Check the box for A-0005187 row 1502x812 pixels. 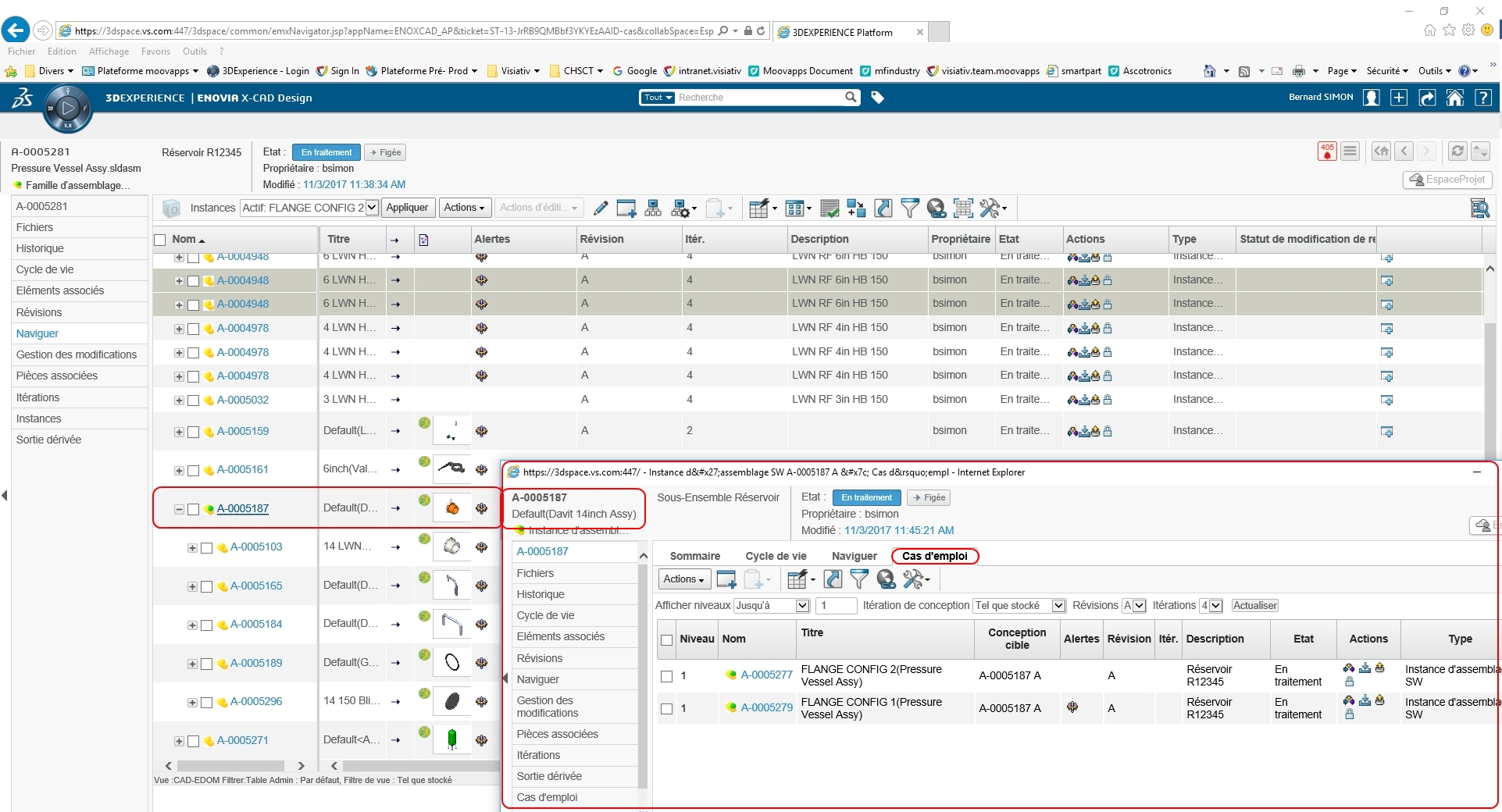[x=194, y=509]
